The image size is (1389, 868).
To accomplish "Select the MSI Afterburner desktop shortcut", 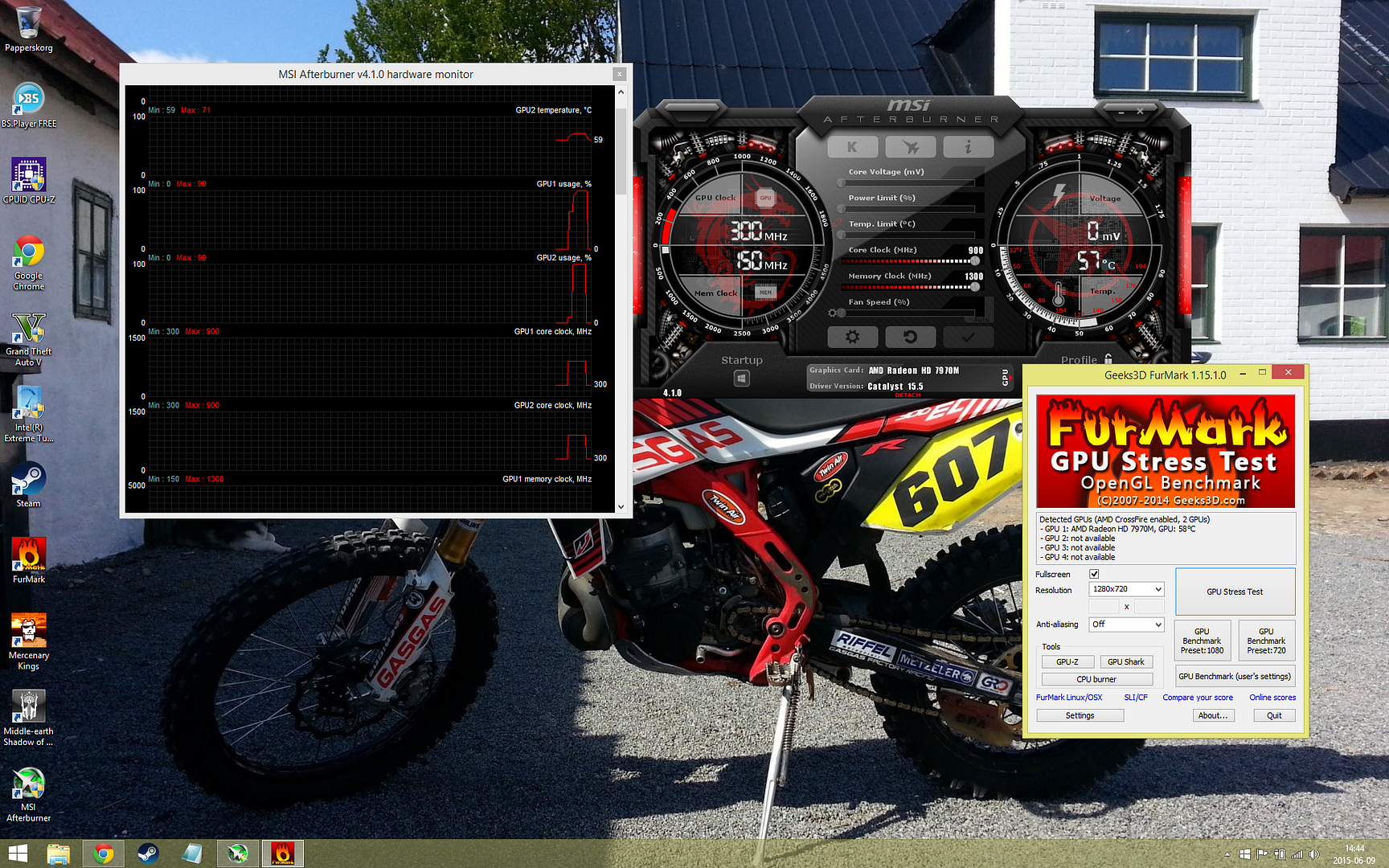I will click(29, 793).
